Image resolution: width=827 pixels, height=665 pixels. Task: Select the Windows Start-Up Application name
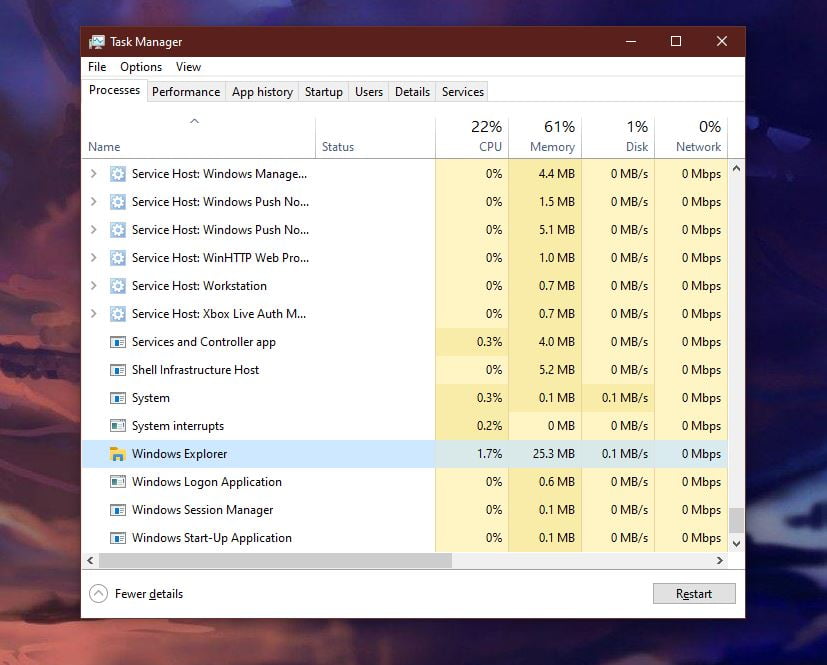point(211,538)
